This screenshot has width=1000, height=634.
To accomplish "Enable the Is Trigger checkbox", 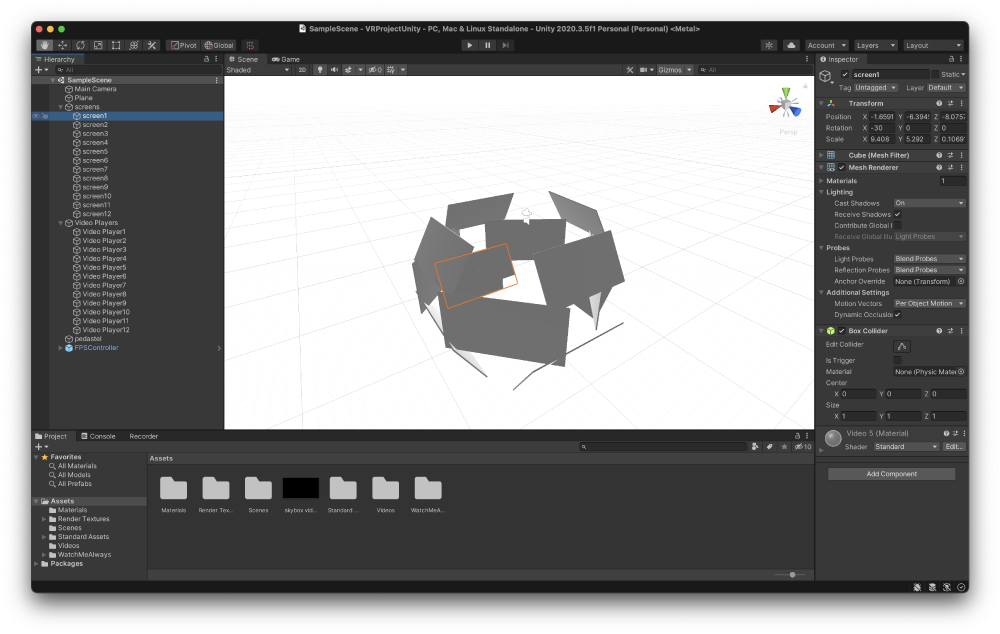I will pyautogui.click(x=897, y=360).
